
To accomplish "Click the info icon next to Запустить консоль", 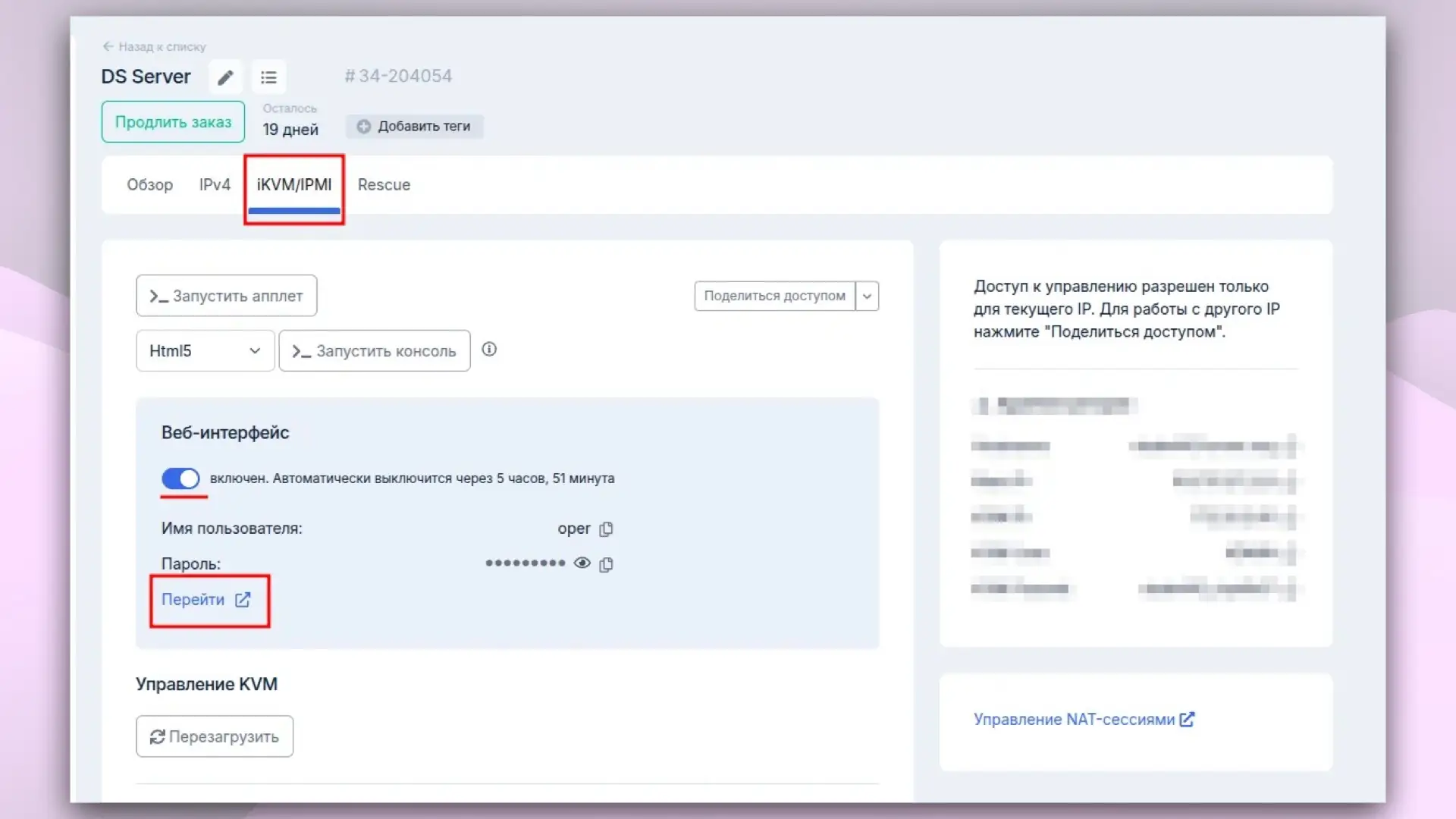I will pos(489,350).
